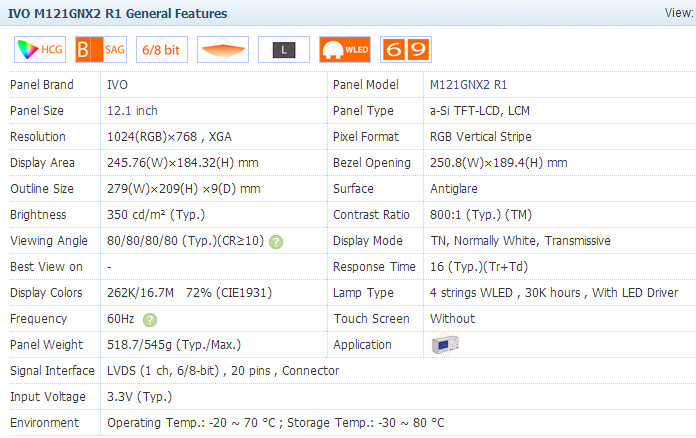
Task: Click the Display Colors label
Action: pyautogui.click(x=46, y=293)
